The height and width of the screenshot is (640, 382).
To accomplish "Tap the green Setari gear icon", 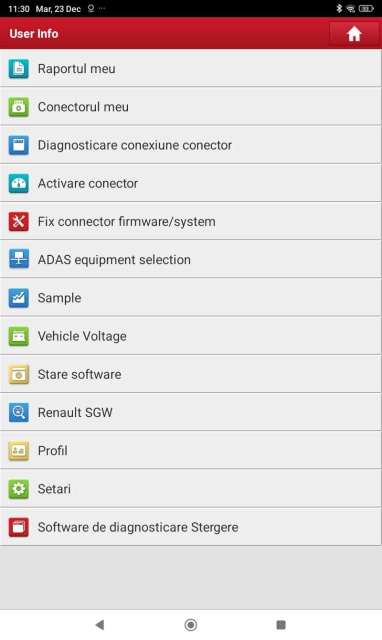I will (x=19, y=489).
